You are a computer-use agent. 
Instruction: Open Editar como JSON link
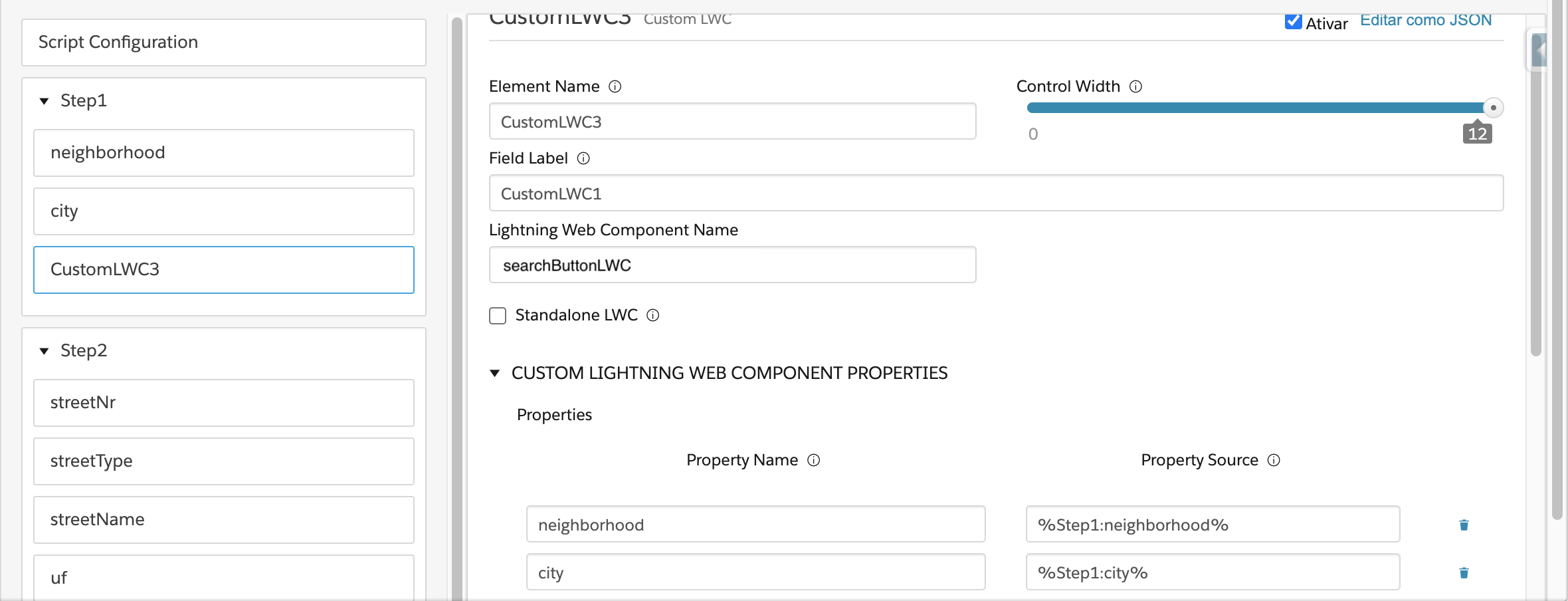click(1426, 21)
